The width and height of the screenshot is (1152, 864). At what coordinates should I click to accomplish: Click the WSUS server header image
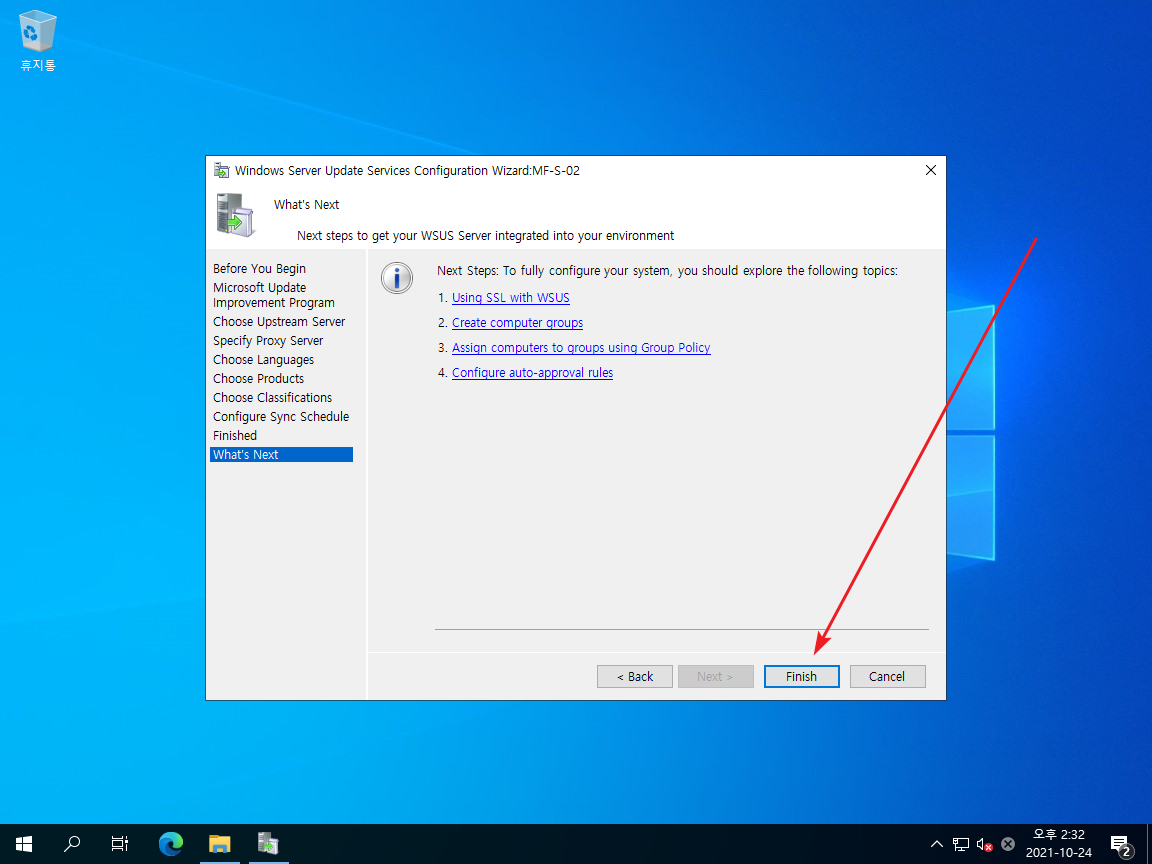click(x=236, y=215)
